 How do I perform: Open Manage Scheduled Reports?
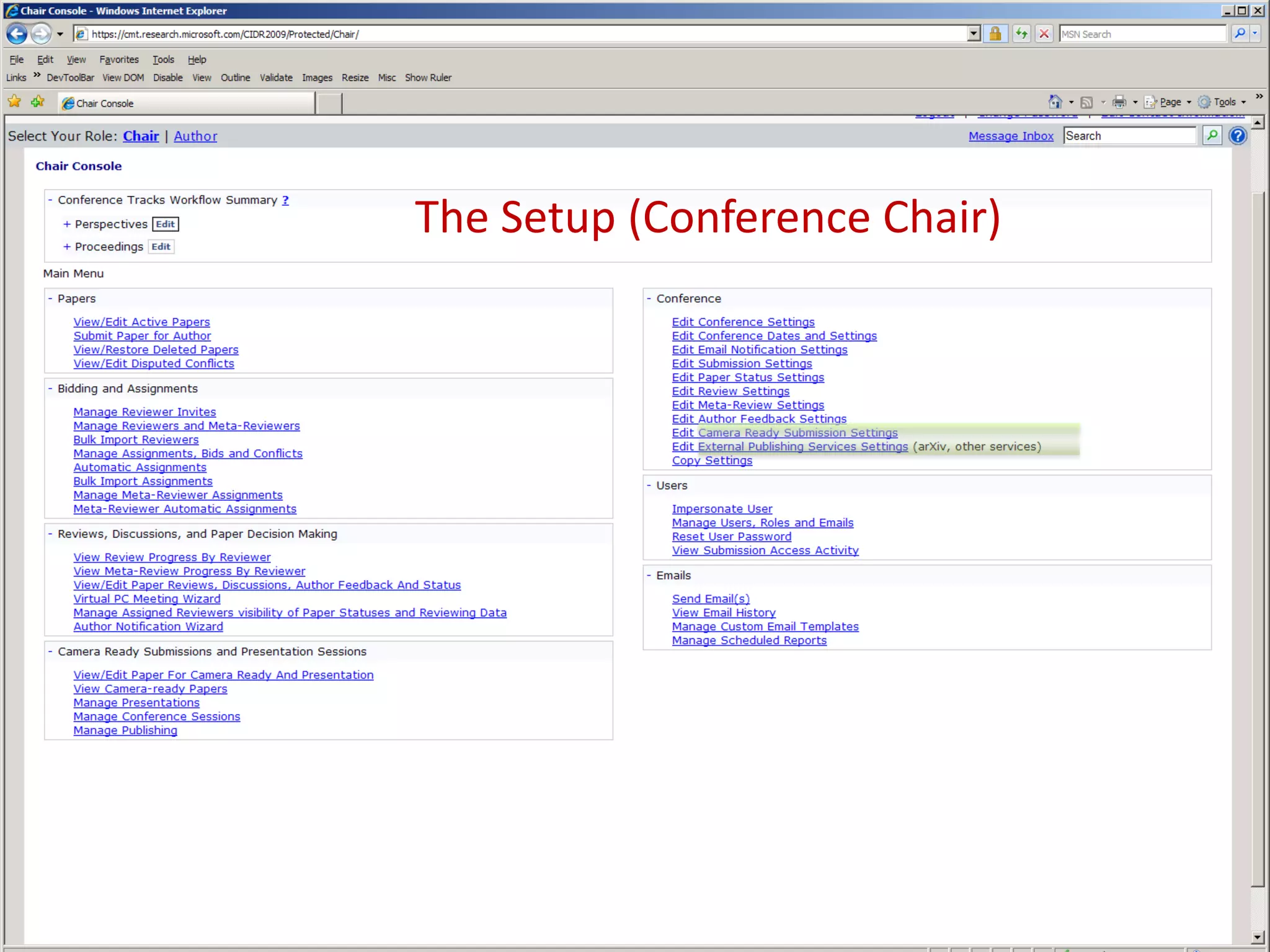pos(750,641)
